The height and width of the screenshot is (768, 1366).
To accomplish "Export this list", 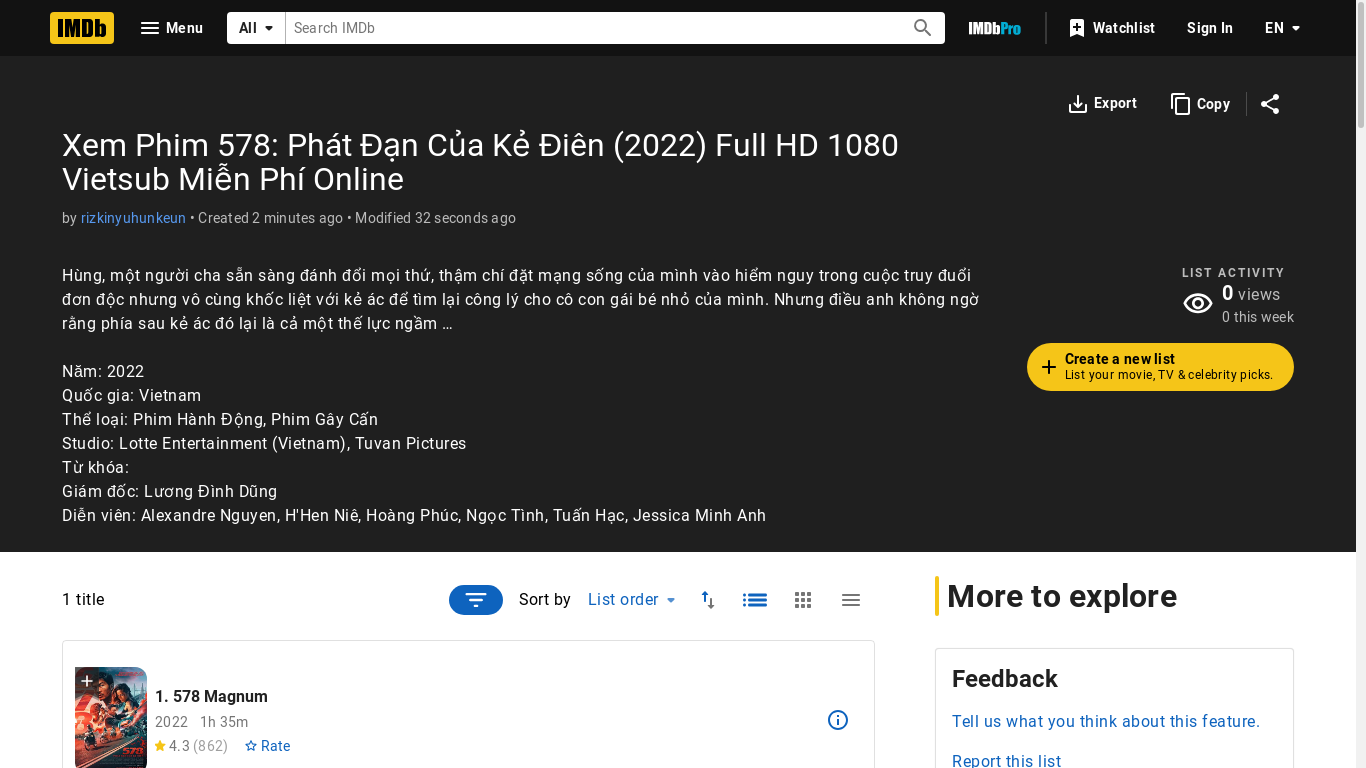I will pyautogui.click(x=1102, y=104).
